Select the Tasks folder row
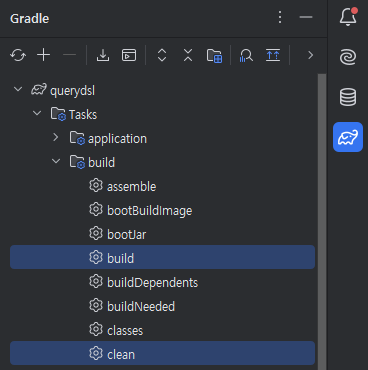 pos(162,114)
